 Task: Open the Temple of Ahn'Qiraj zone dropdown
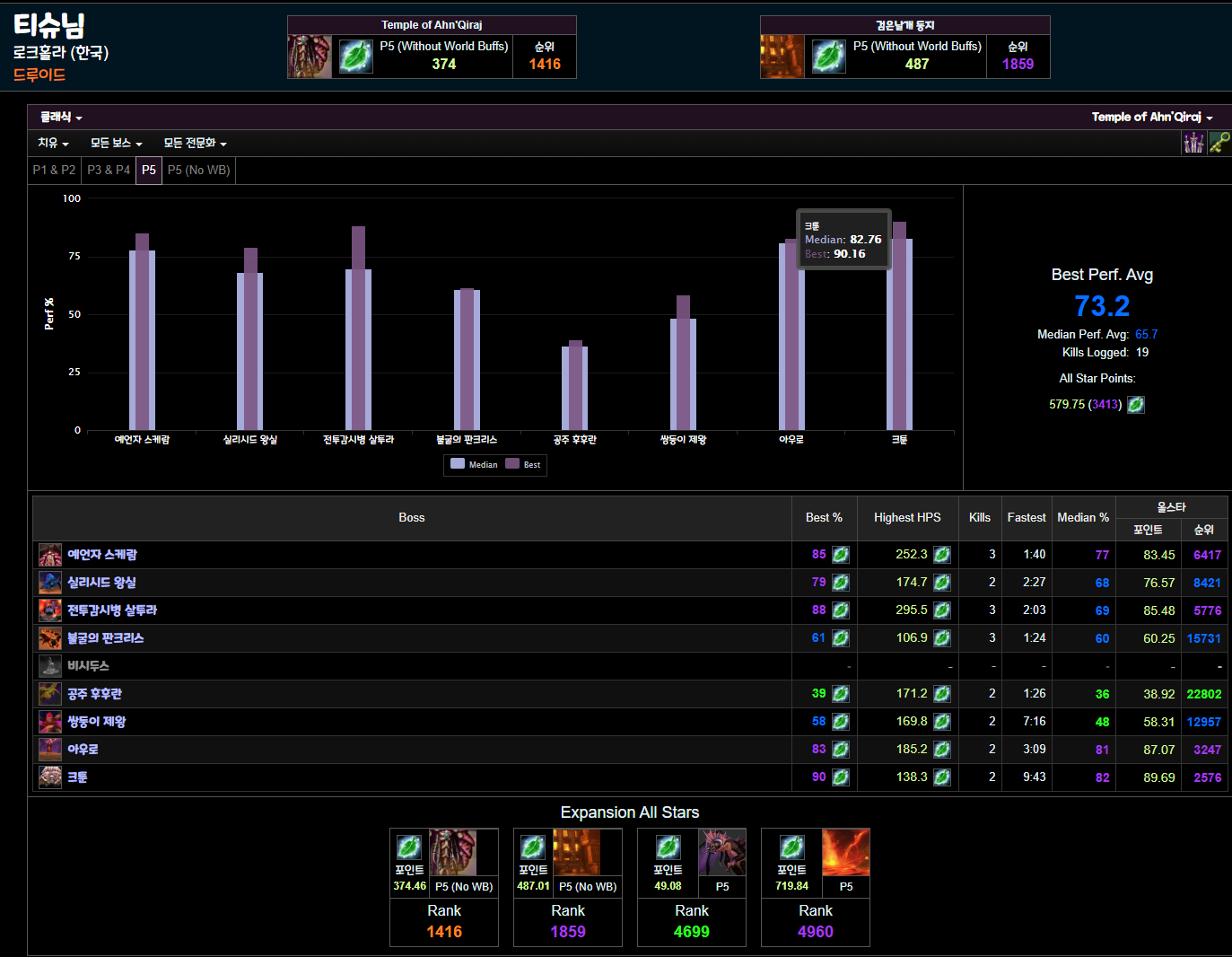(1152, 118)
